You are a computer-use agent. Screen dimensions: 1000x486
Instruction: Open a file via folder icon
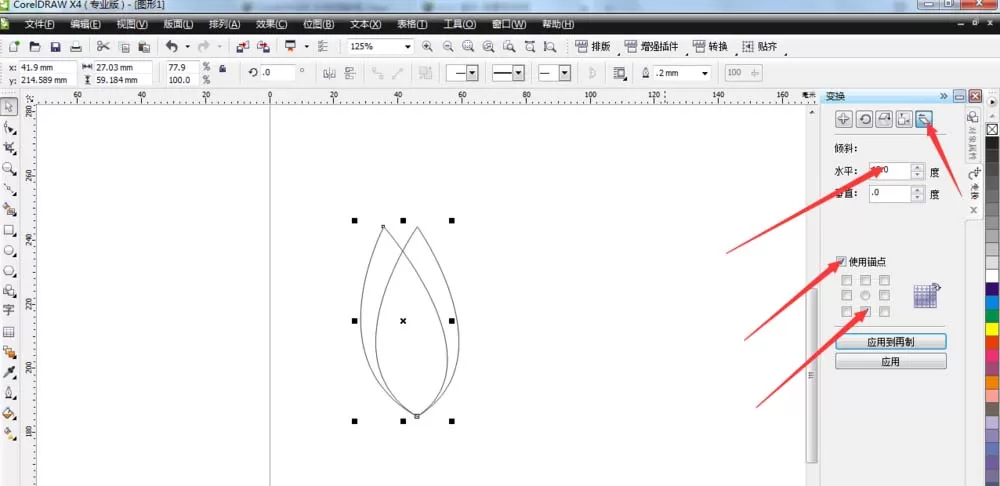35,47
